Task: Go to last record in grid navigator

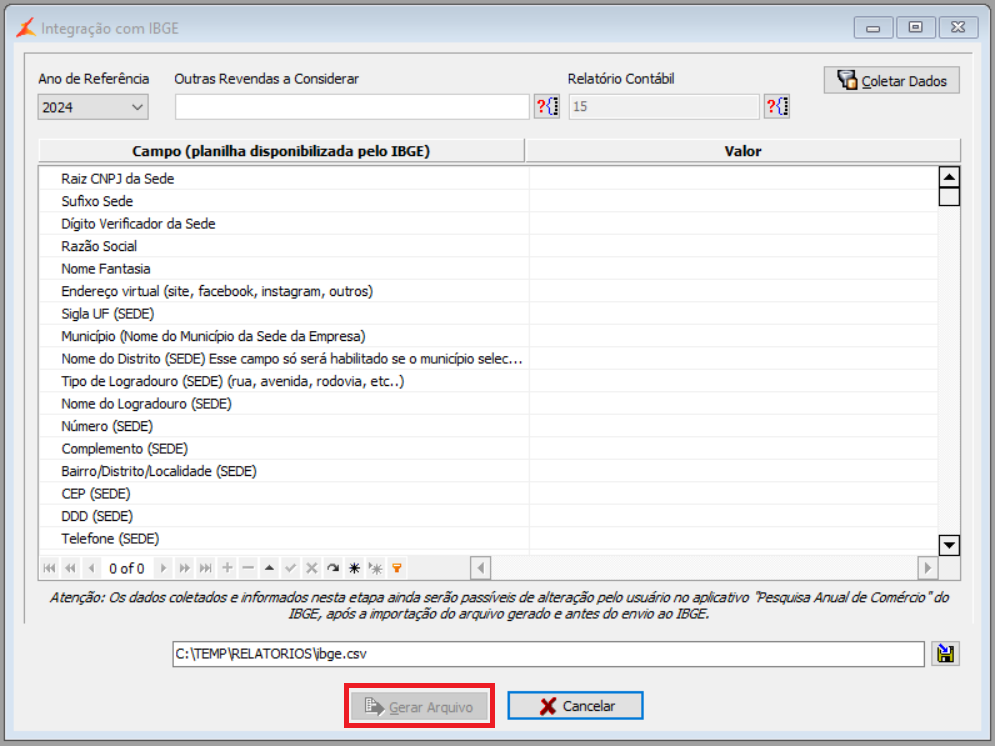Action: click(206, 568)
